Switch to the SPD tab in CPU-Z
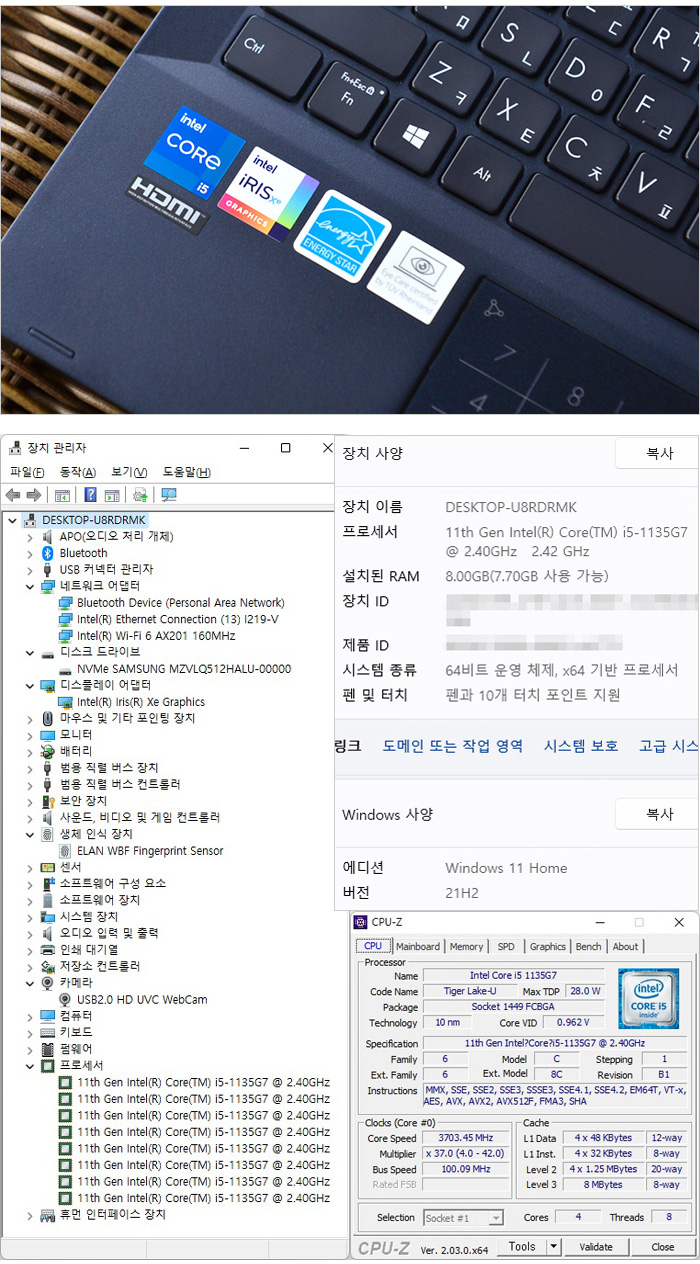 click(x=506, y=946)
